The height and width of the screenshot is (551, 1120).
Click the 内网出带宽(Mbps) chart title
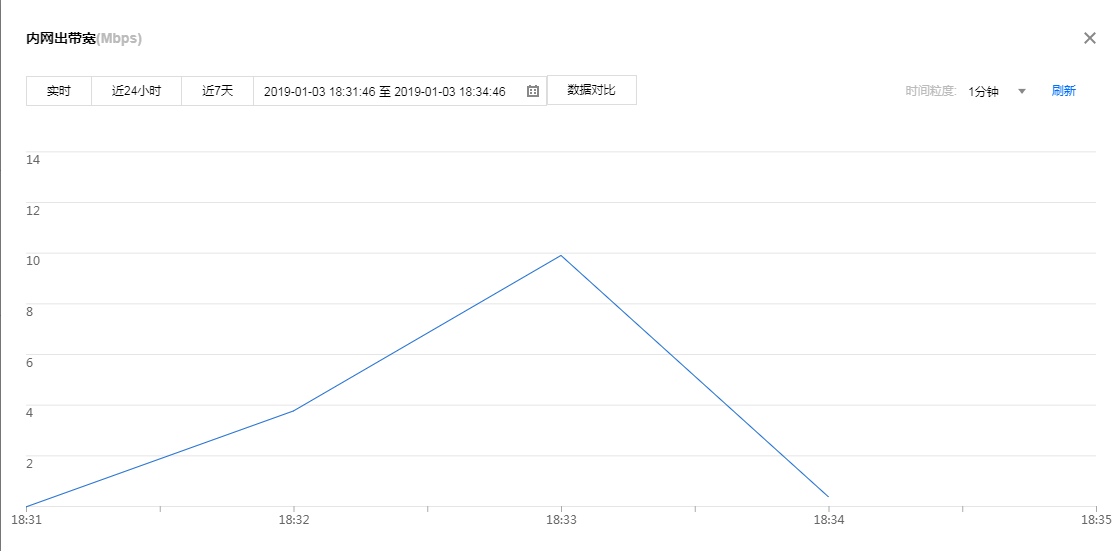(x=84, y=39)
